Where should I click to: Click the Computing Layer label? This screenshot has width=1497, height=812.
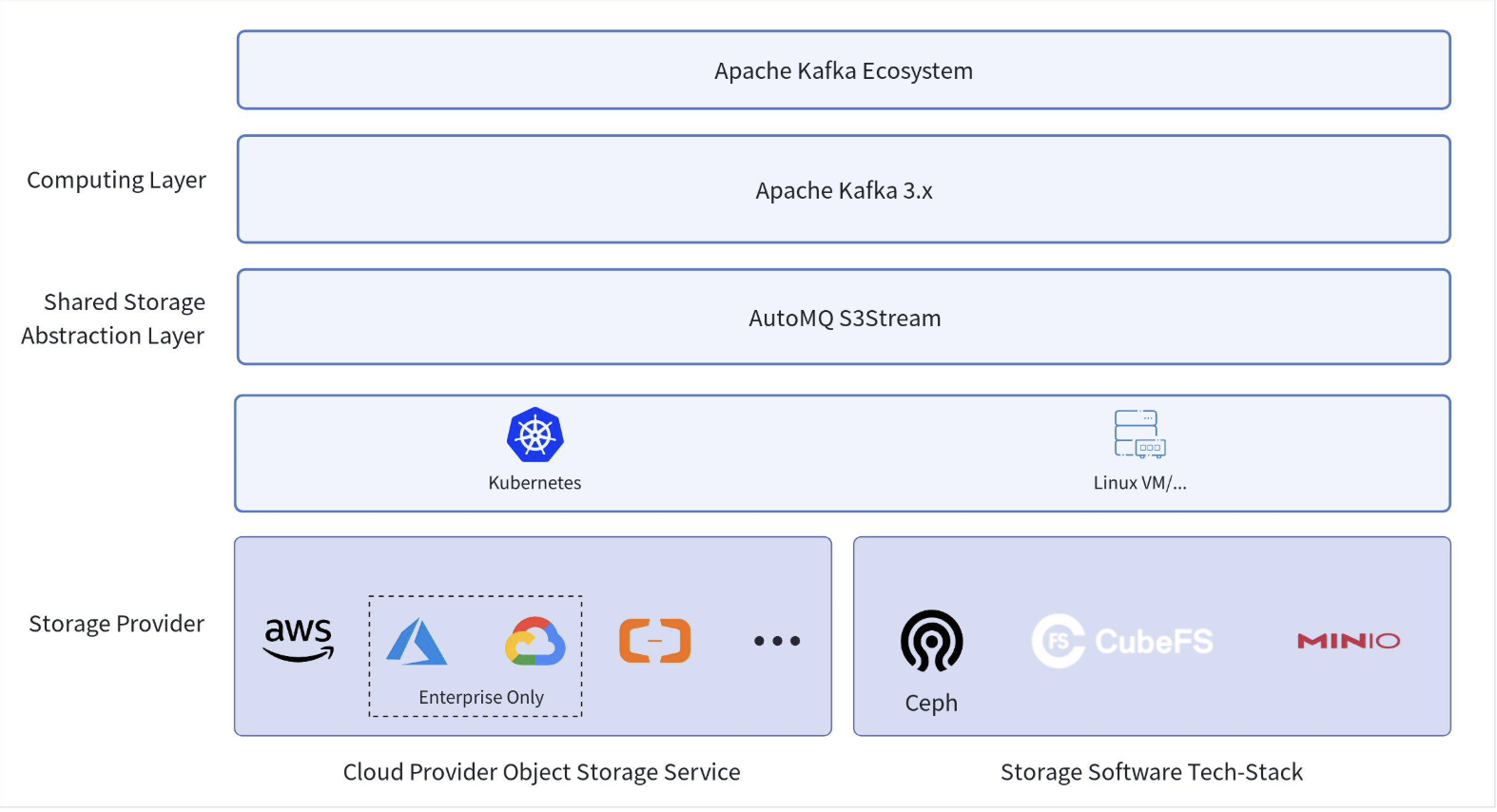(x=116, y=180)
